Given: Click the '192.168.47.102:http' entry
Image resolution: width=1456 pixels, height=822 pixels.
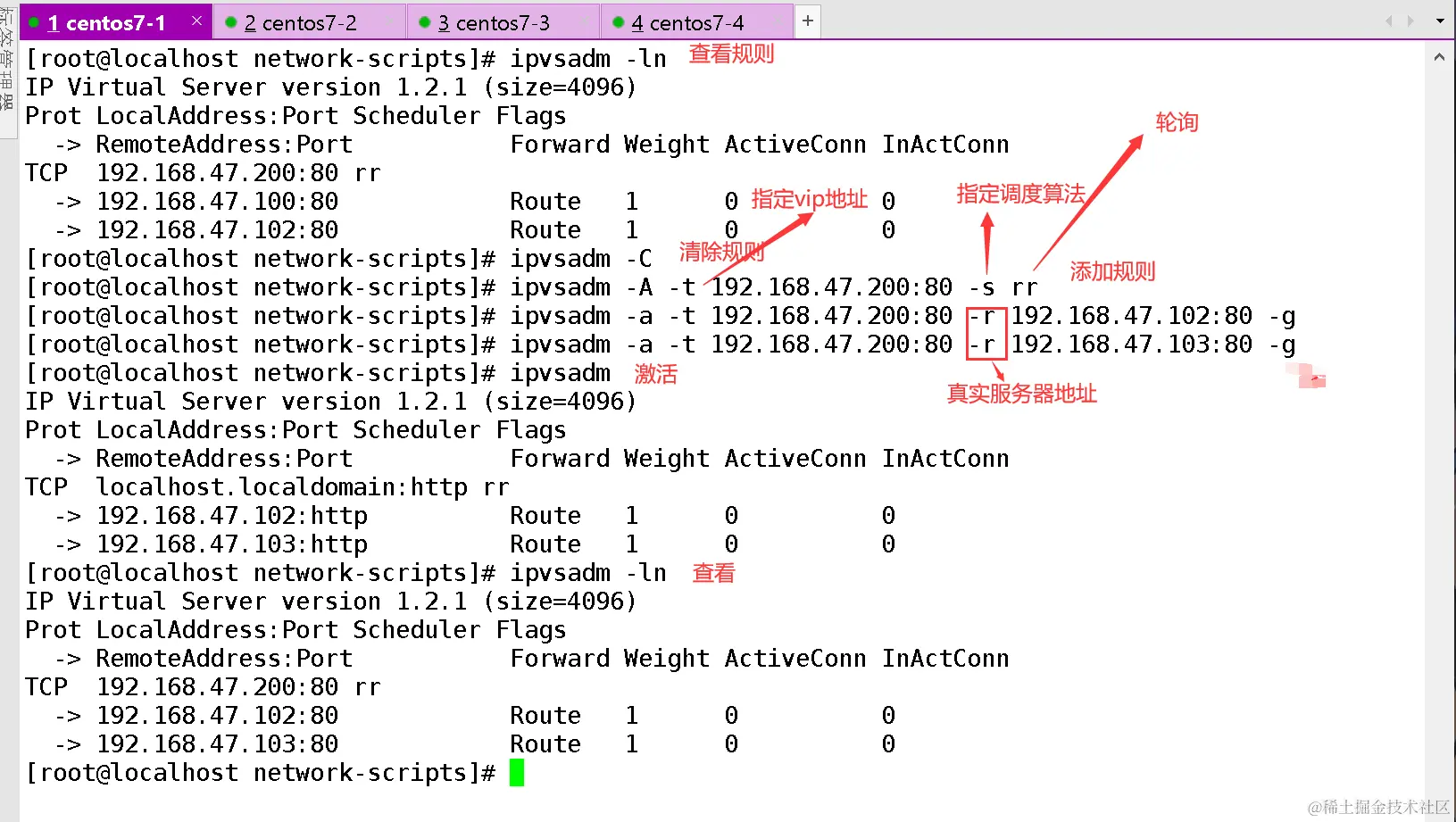Looking at the screenshot, I should (232, 516).
